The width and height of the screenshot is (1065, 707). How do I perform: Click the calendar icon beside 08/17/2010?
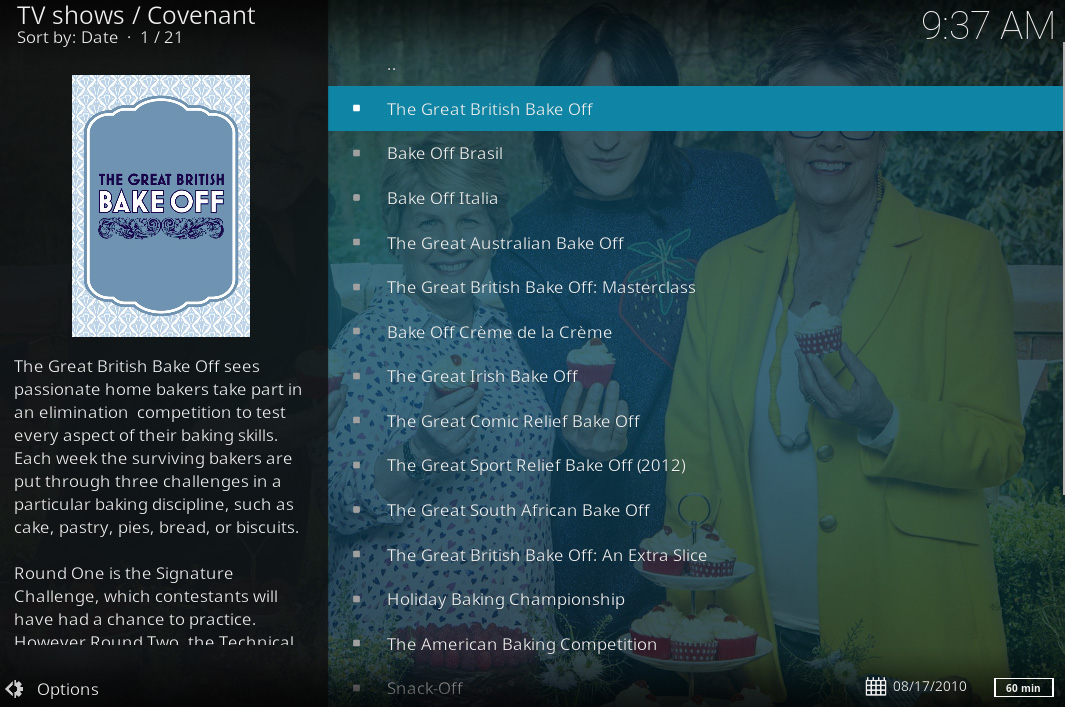(x=876, y=687)
